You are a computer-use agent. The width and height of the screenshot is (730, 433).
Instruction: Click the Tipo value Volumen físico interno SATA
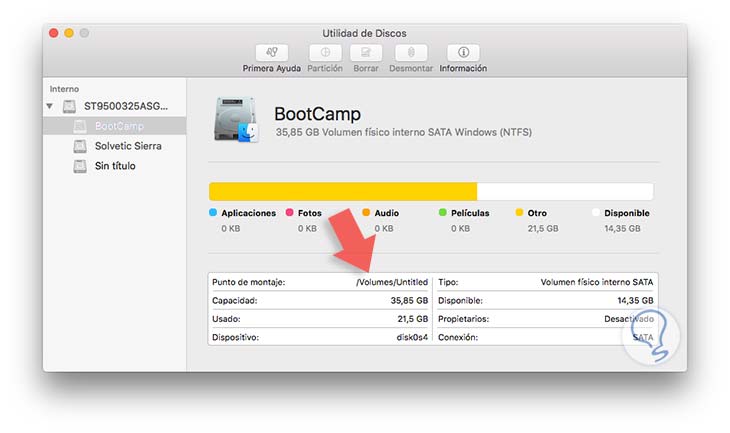point(597,282)
